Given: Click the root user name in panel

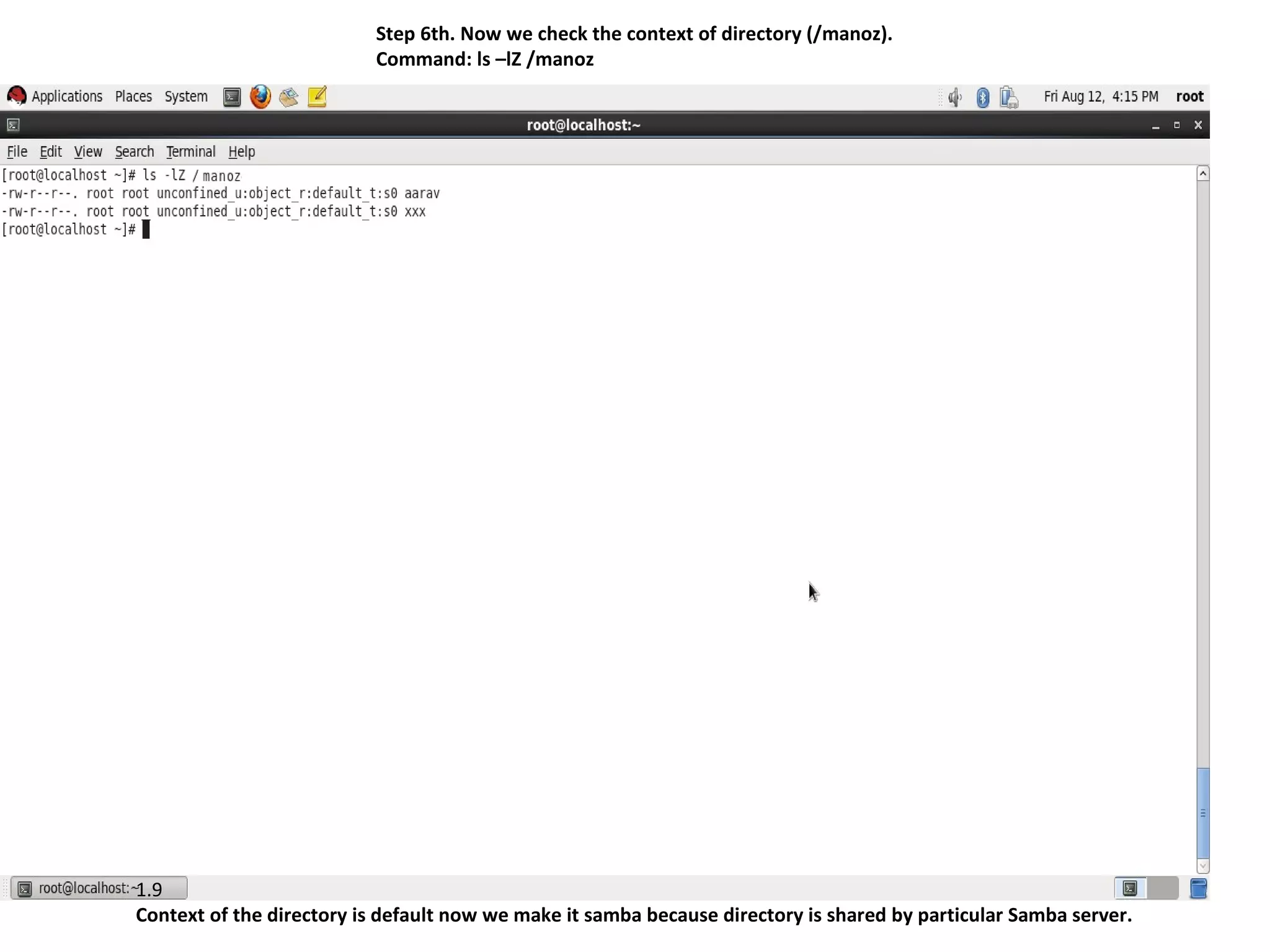Looking at the screenshot, I should coord(1189,97).
